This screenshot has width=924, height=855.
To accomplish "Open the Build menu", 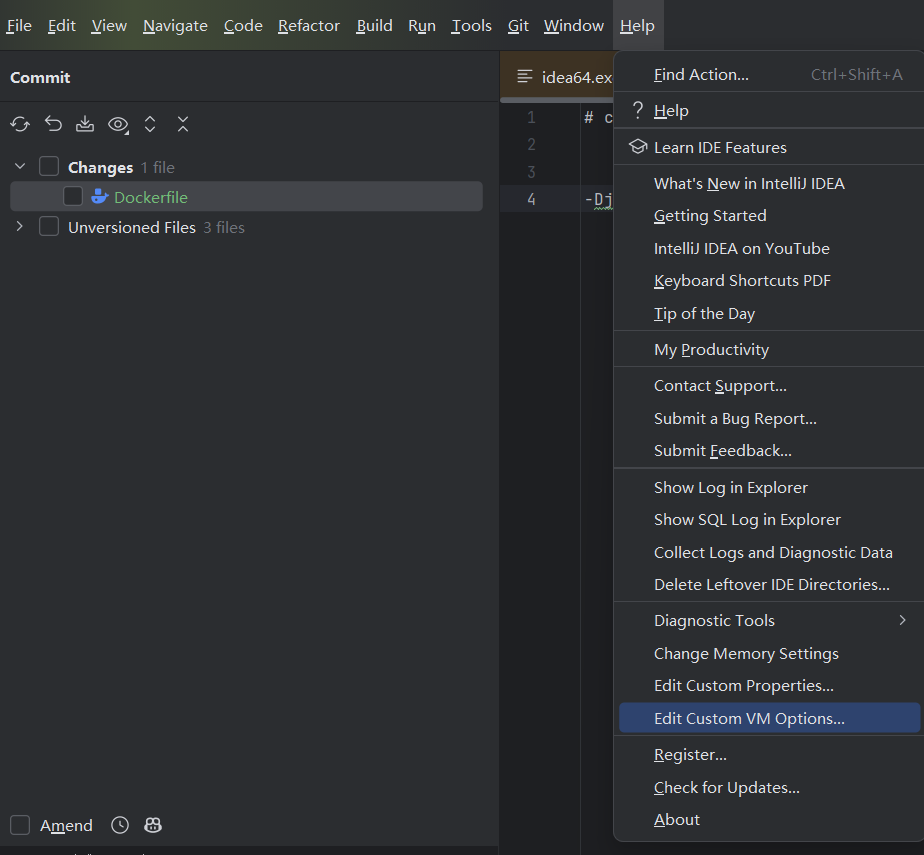I will (374, 26).
